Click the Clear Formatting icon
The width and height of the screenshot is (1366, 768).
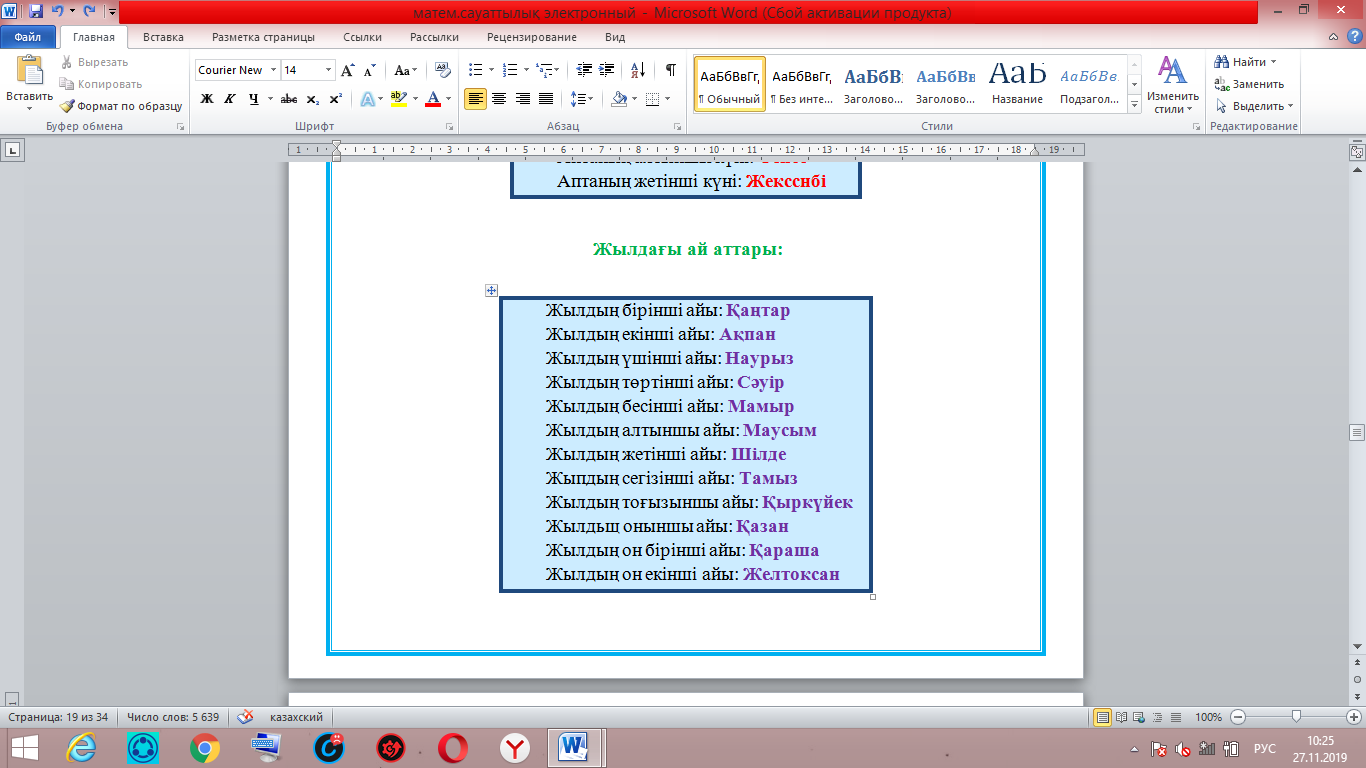(443, 70)
